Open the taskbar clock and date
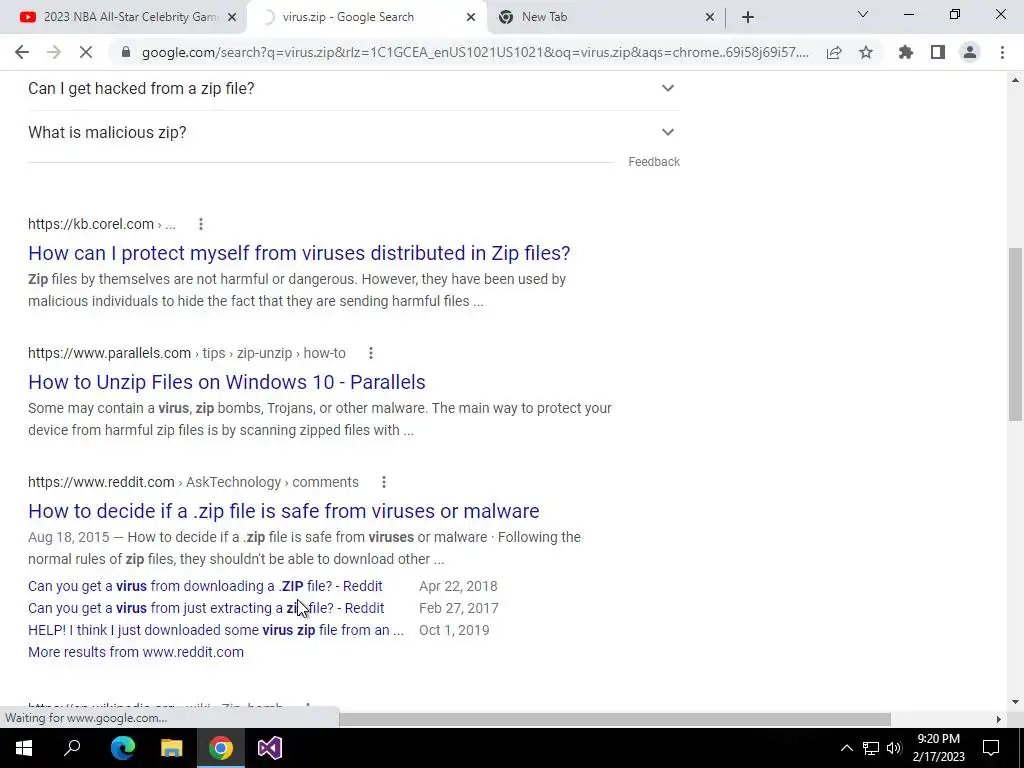The width and height of the screenshot is (1024, 768). pyautogui.click(x=938, y=748)
